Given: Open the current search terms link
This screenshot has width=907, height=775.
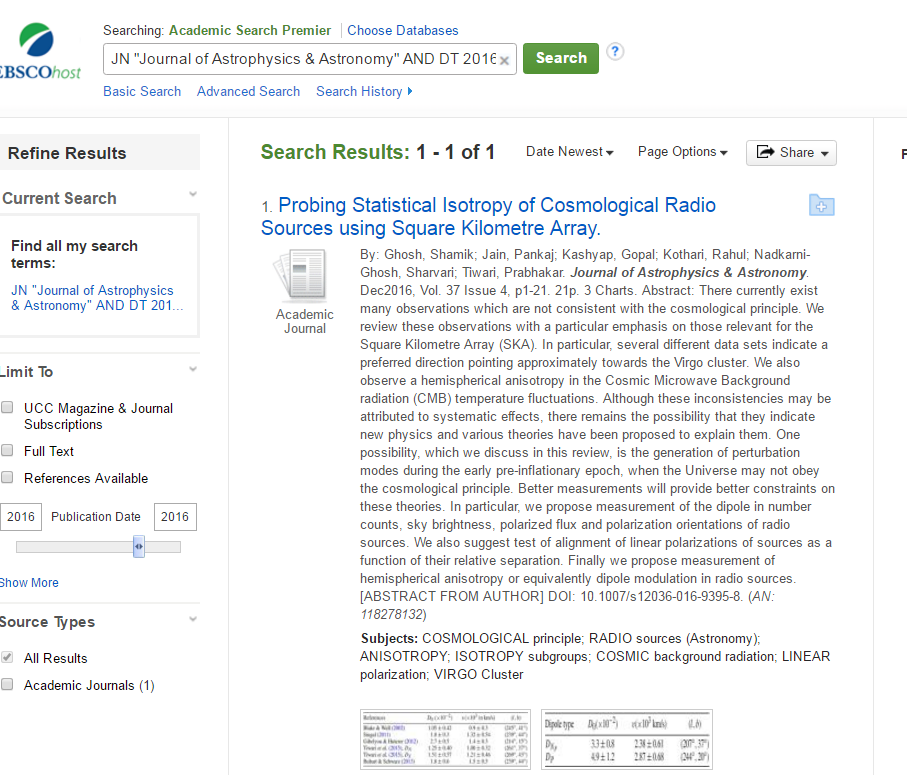Looking at the screenshot, I should 97,298.
